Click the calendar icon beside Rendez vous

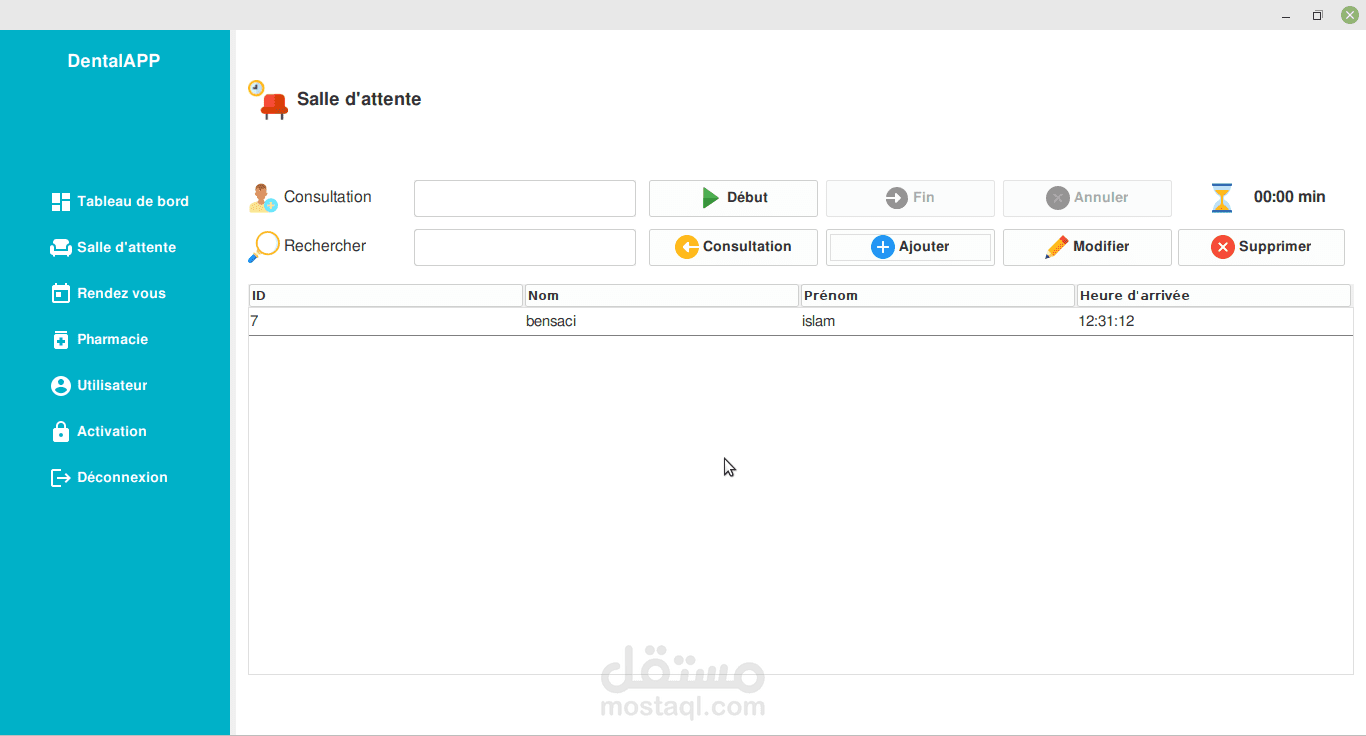(60, 294)
